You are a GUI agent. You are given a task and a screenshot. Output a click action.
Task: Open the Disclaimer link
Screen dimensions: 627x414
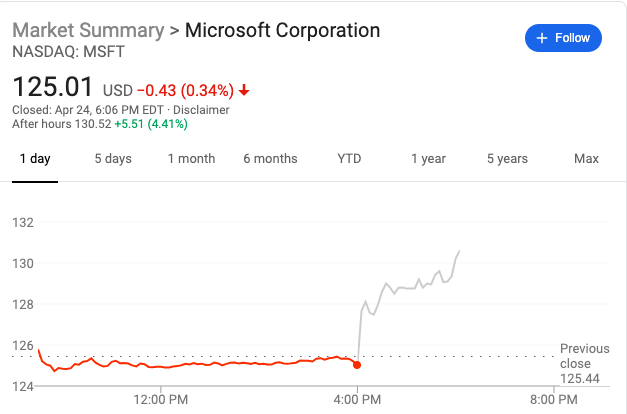(204, 110)
